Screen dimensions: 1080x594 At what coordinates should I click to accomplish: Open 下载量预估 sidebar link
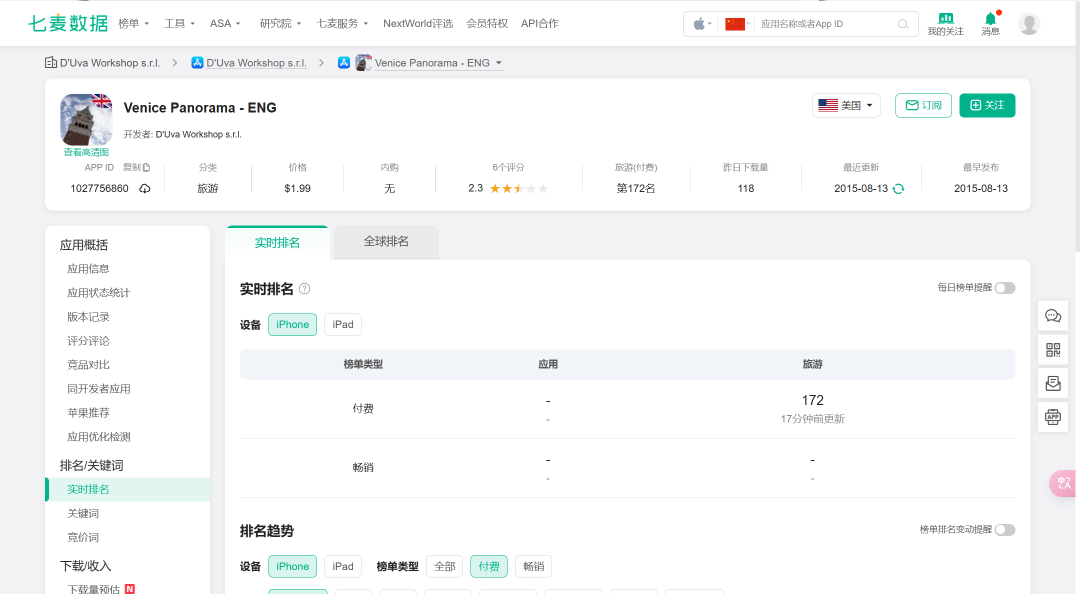(94, 589)
